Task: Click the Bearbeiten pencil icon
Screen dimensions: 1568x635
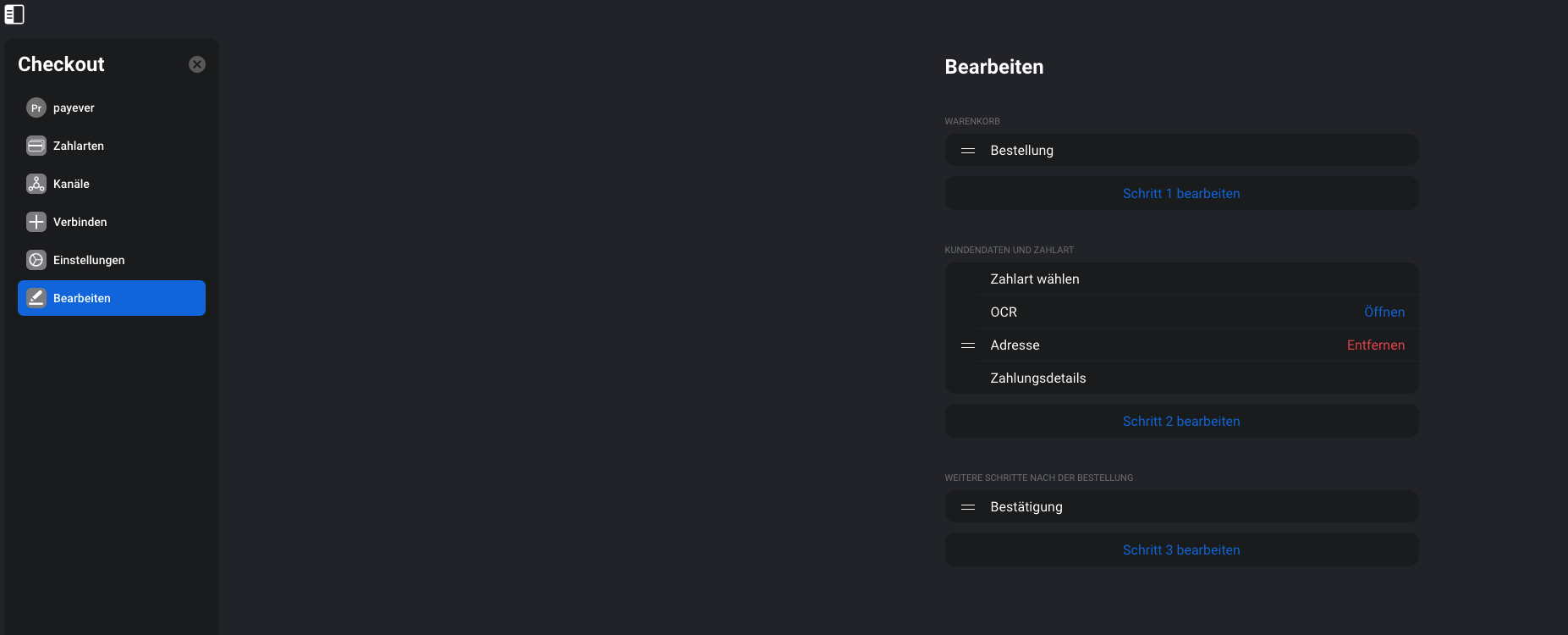Action: pyautogui.click(x=36, y=298)
